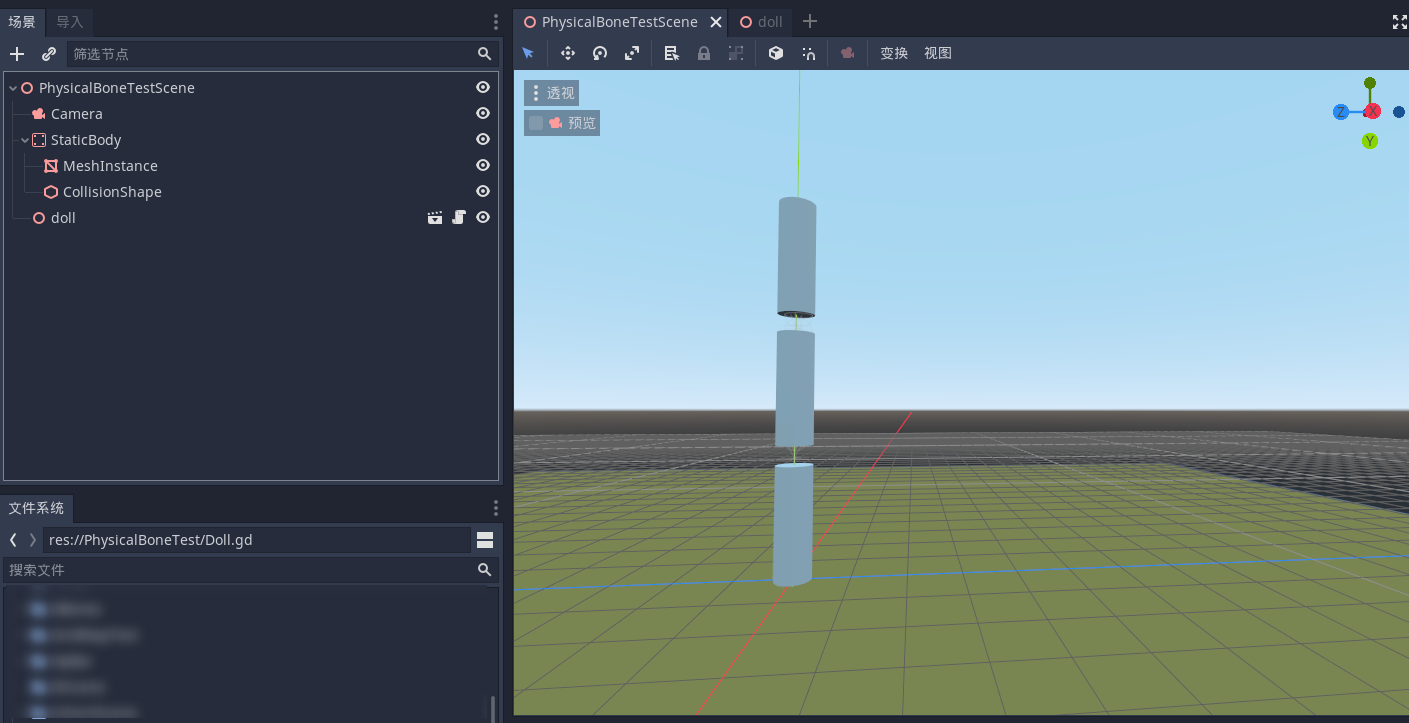Select the top cylinder in viewport
1409x723 pixels.
click(797, 257)
